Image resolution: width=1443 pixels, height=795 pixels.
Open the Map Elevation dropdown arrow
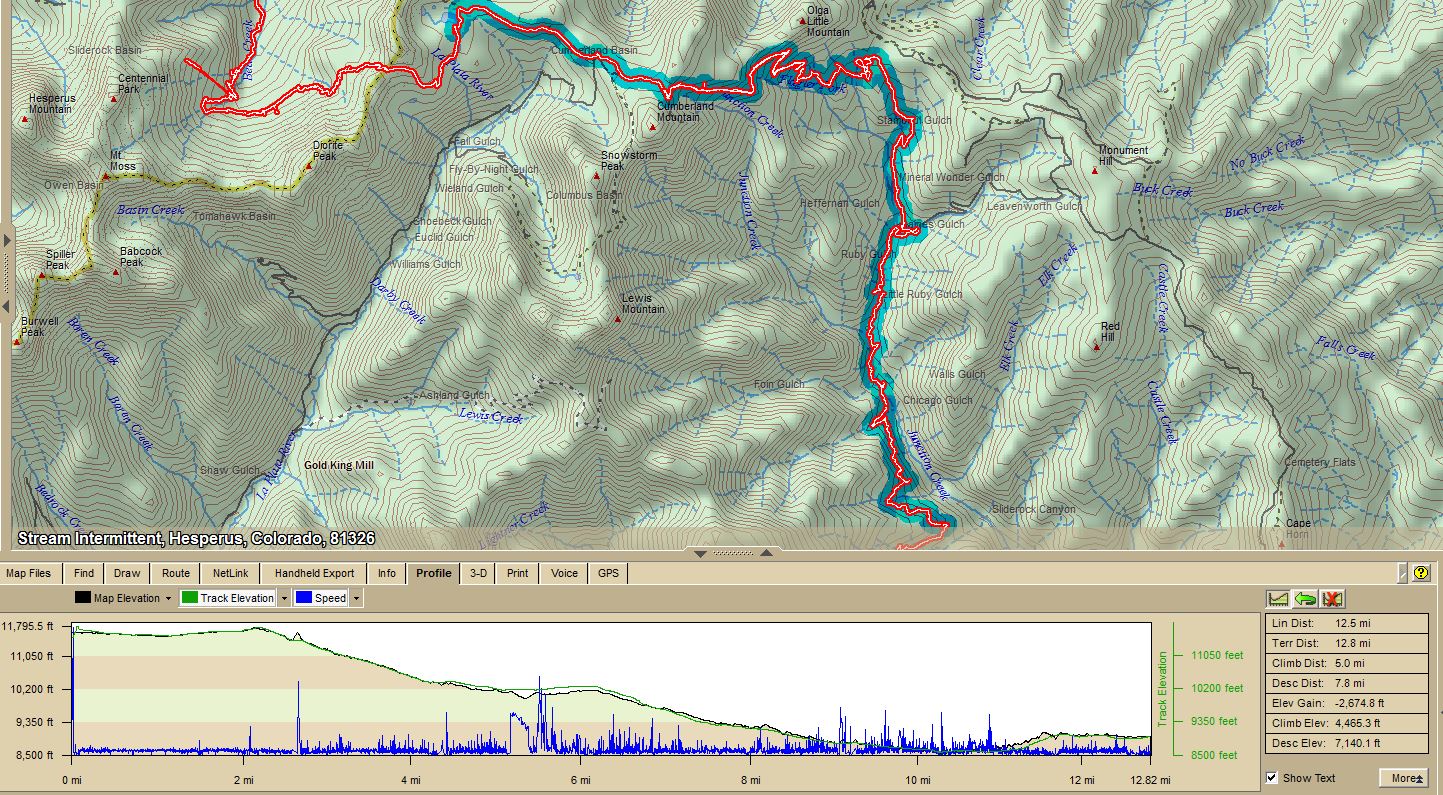[x=168, y=599]
